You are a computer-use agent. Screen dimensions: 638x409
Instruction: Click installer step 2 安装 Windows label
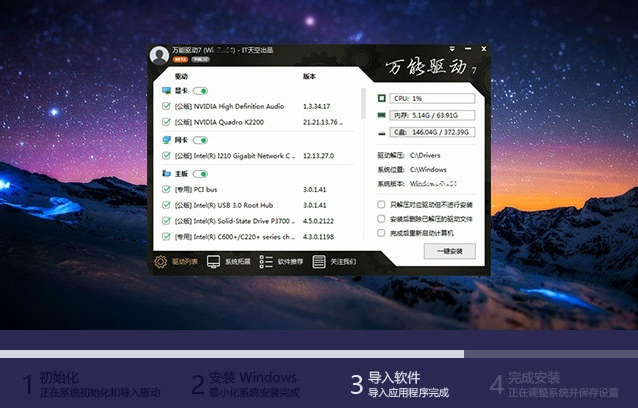tap(253, 378)
